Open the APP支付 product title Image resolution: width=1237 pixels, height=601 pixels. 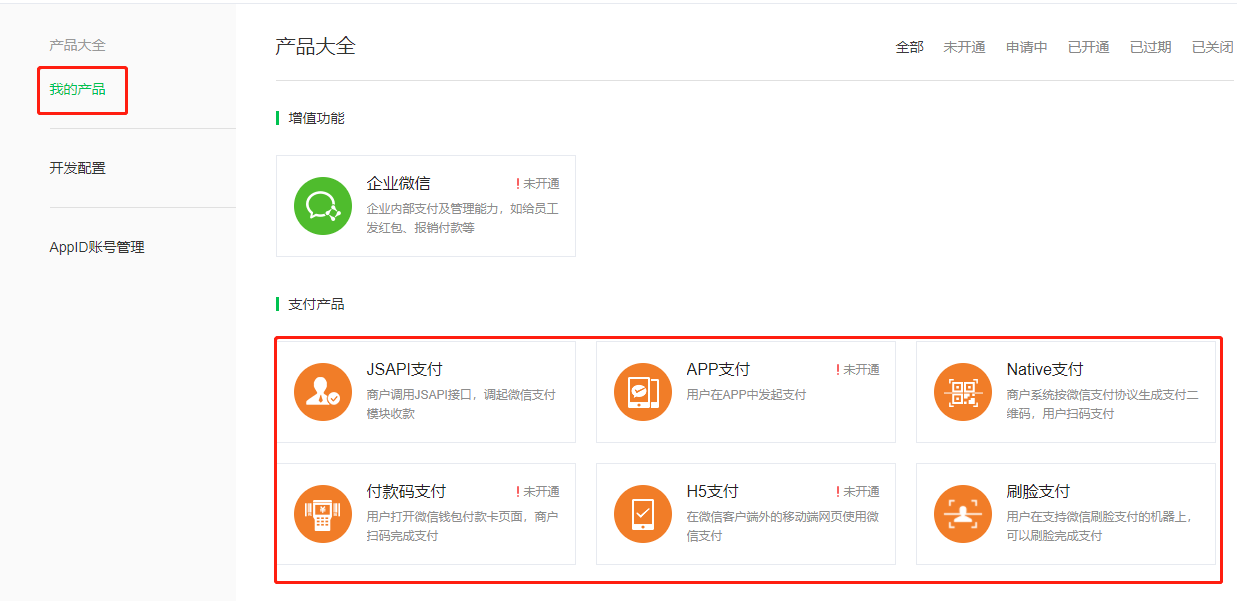click(718, 369)
